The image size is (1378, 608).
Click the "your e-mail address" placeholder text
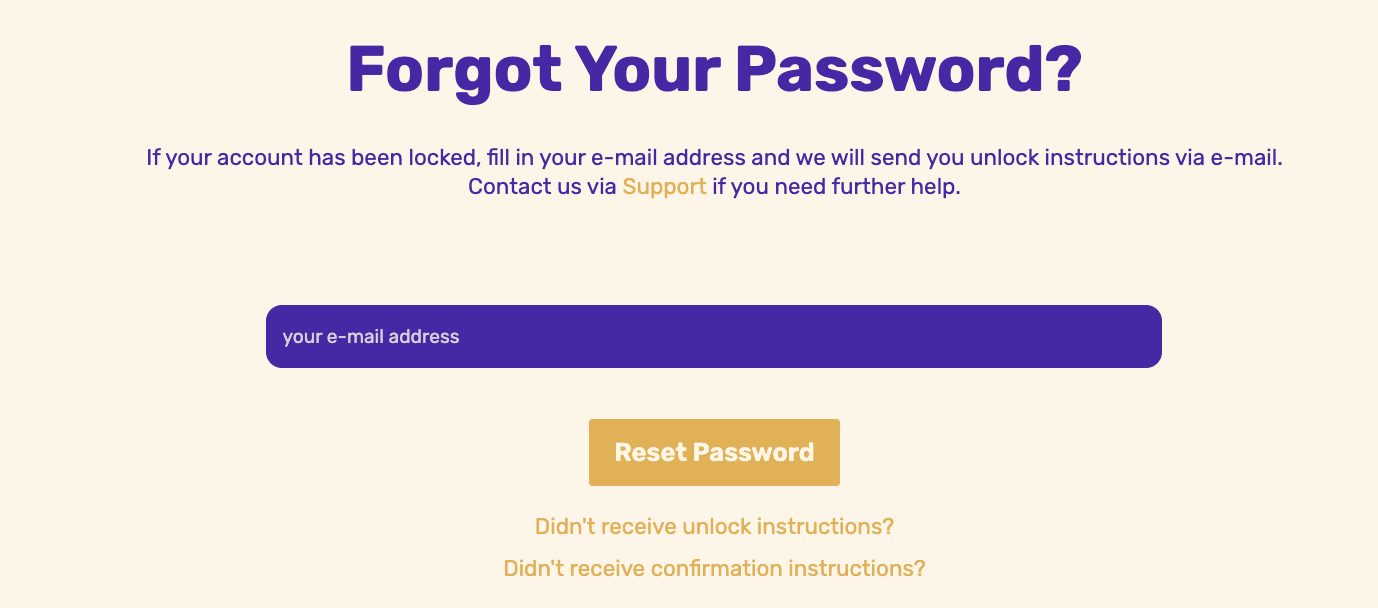(x=371, y=337)
